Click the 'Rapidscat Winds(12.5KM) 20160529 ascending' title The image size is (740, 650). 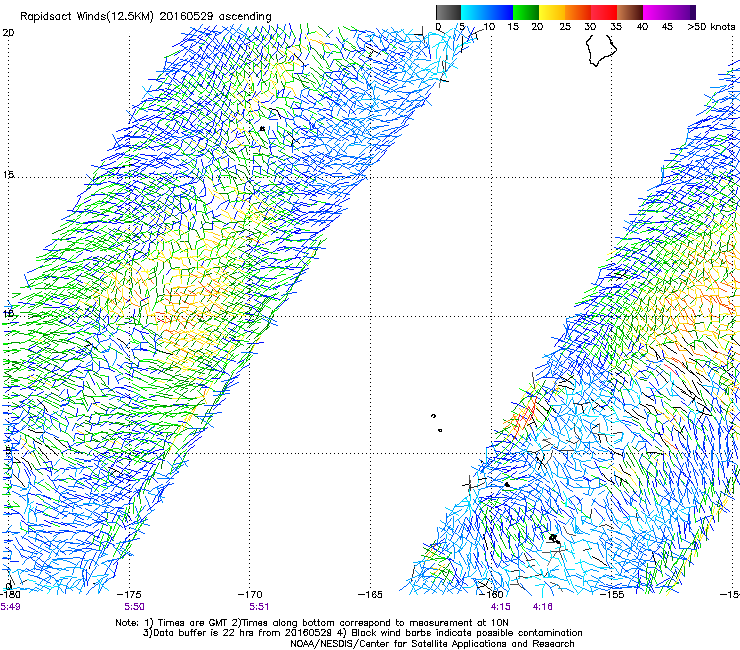145,17
